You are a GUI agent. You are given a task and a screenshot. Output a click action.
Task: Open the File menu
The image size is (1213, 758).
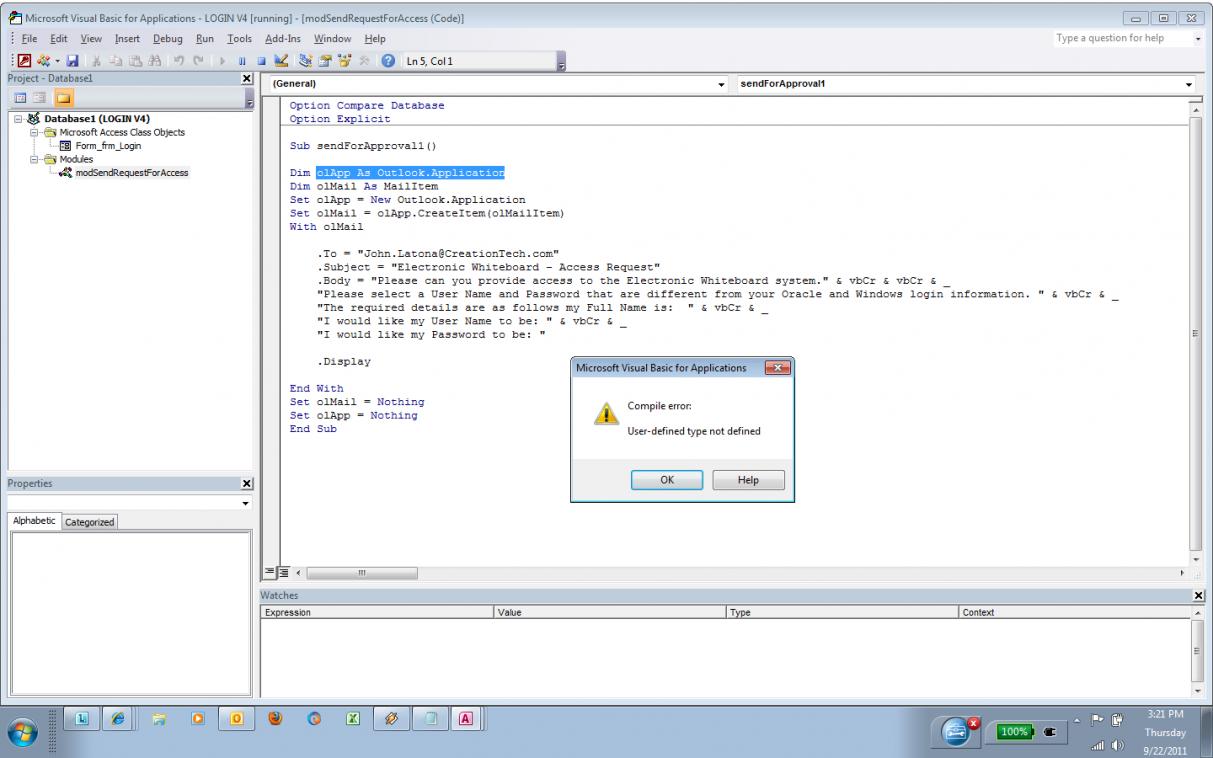pyautogui.click(x=28, y=38)
